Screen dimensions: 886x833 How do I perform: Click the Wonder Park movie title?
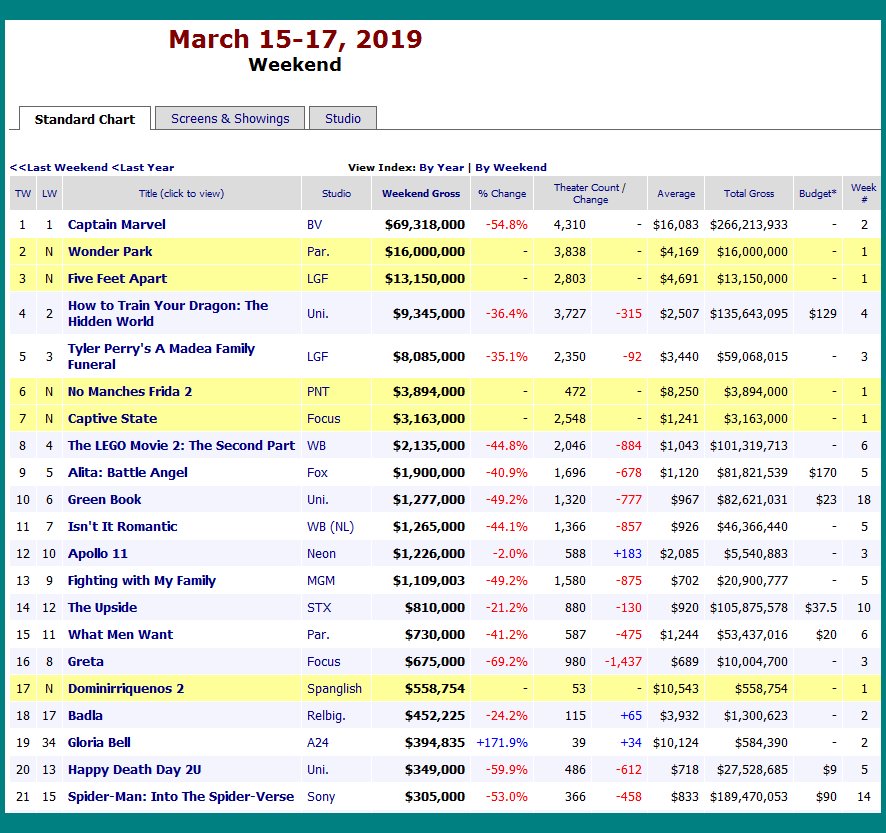[110, 252]
